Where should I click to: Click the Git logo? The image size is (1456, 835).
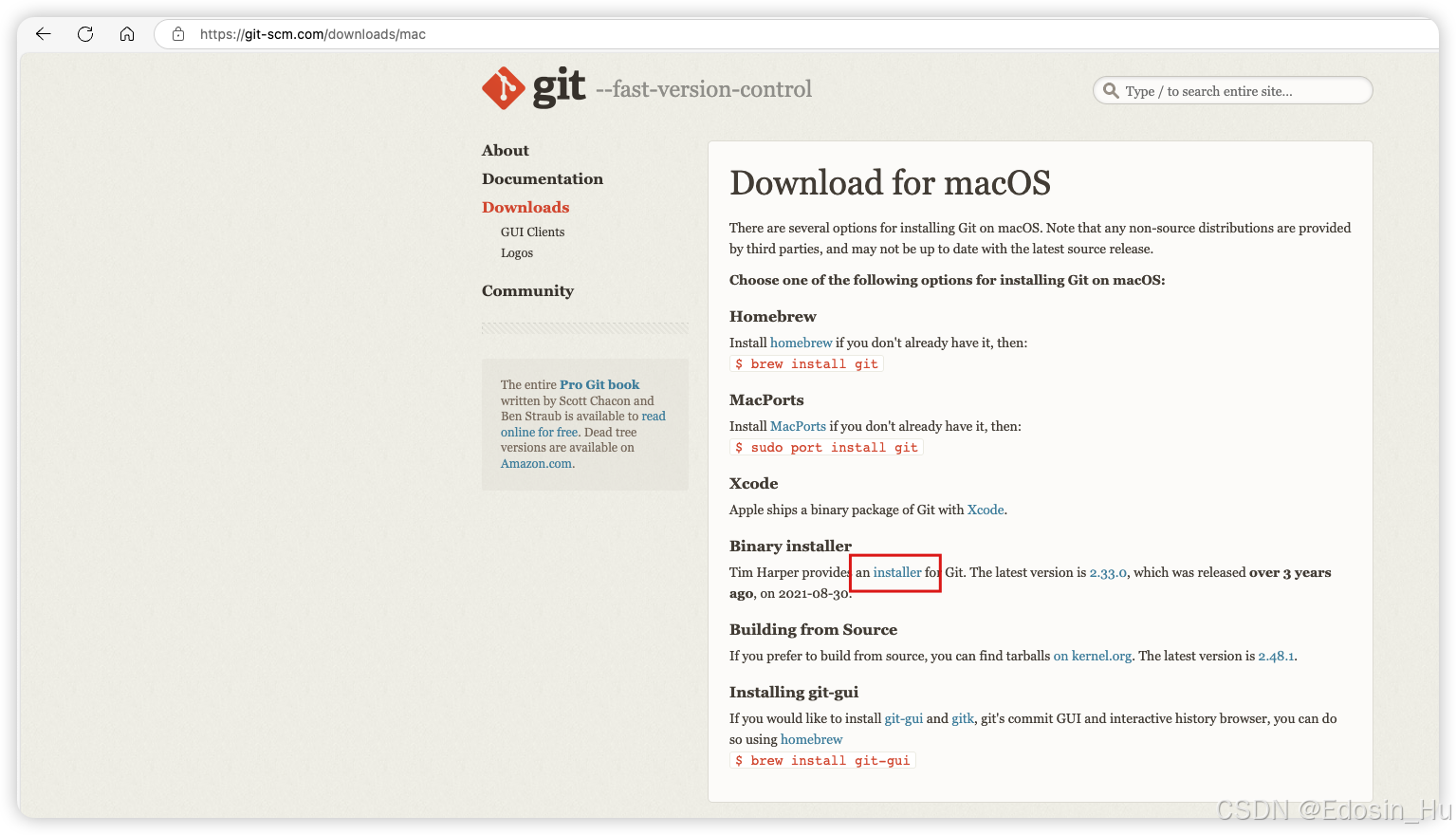point(504,86)
